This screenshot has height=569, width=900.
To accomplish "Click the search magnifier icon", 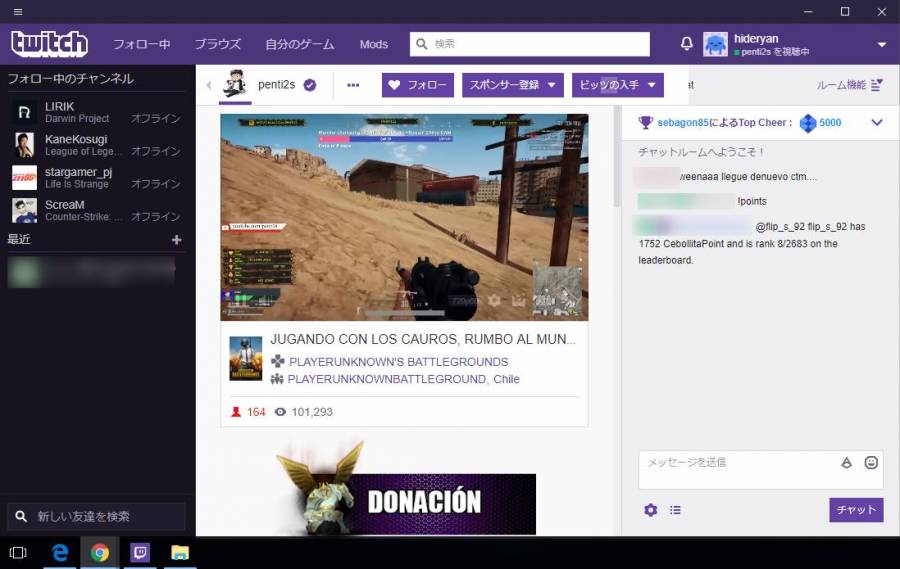I will 421,44.
